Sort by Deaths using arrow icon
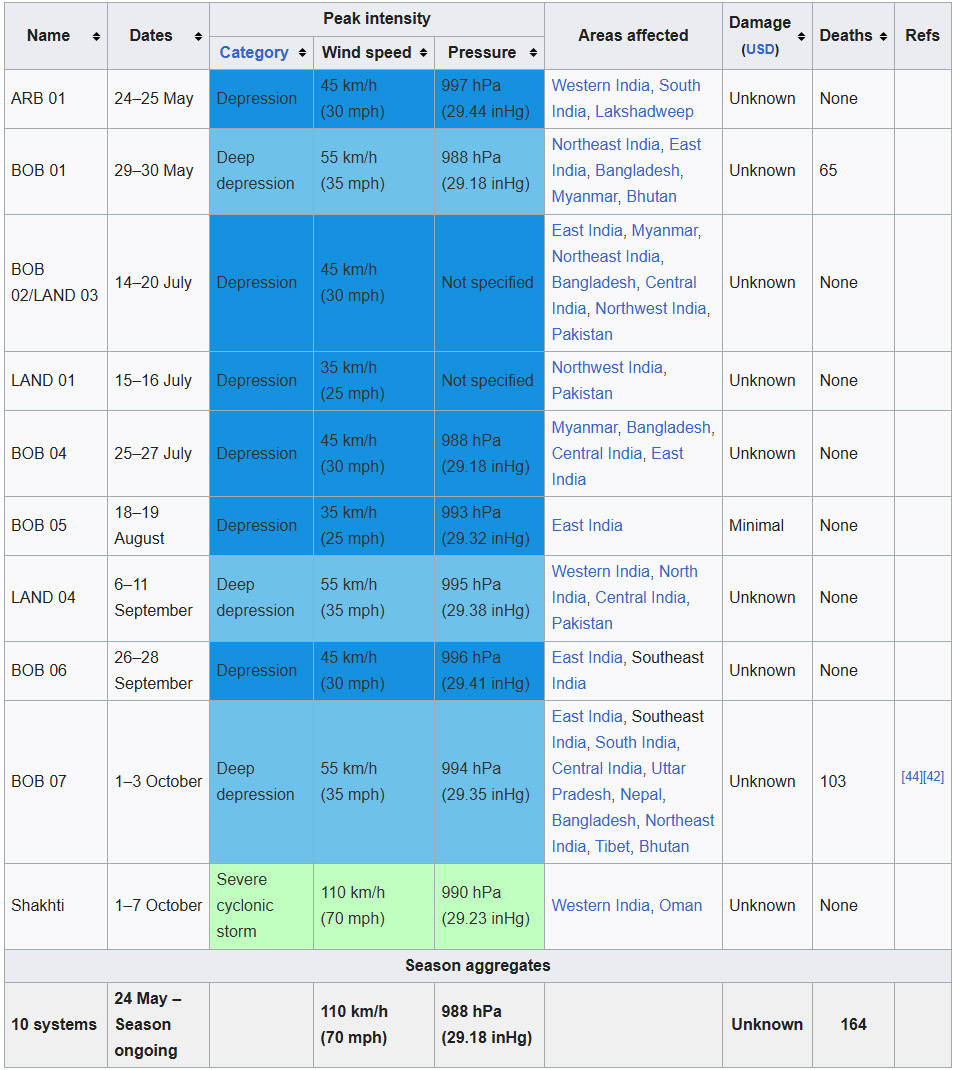Viewport: 955px width, 1070px height. (x=883, y=36)
